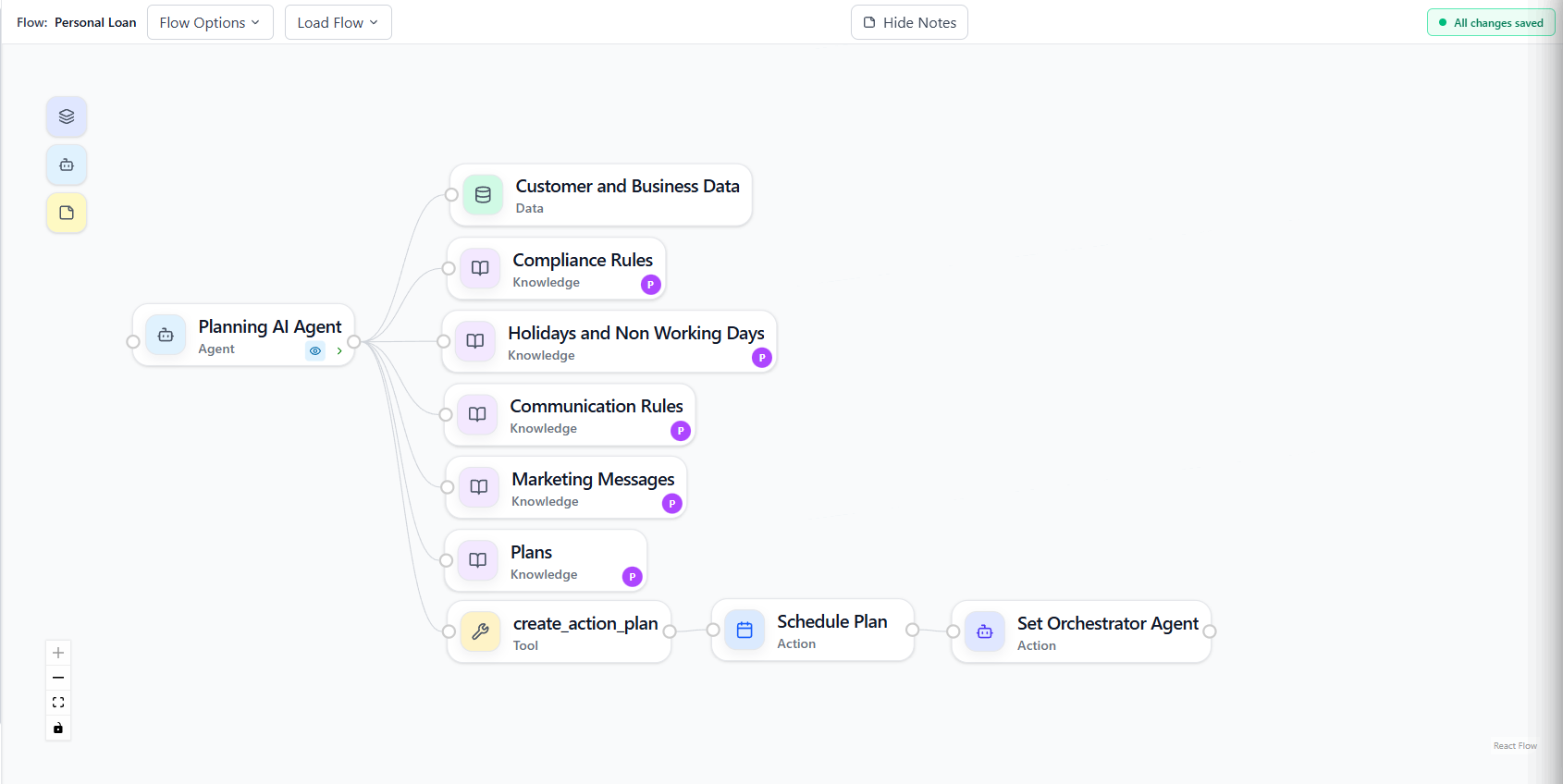1563x784 pixels.
Task: Open the Flow Options dropdown
Action: 210,22
